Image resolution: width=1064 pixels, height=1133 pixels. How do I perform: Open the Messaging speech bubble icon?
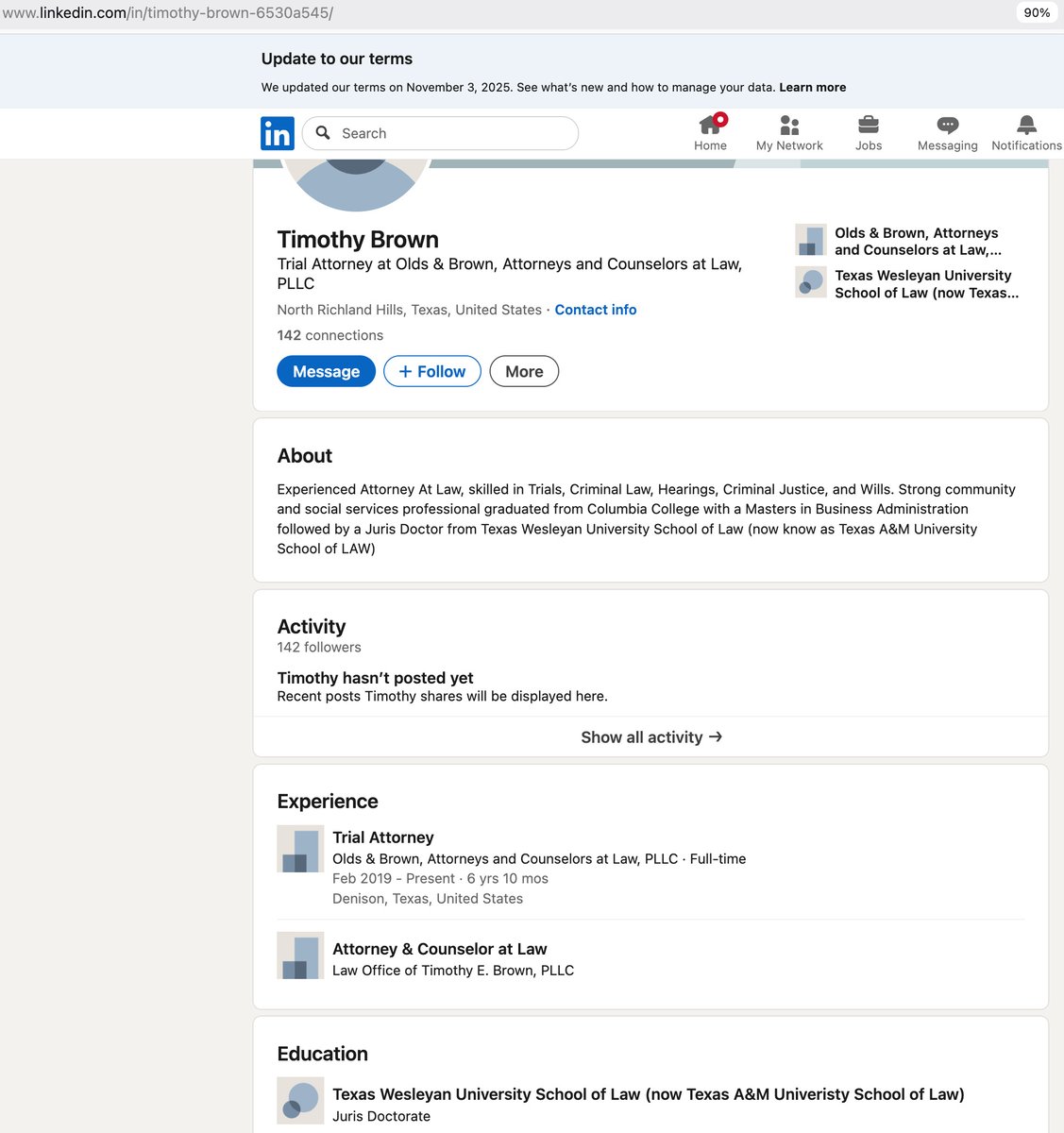point(948,125)
